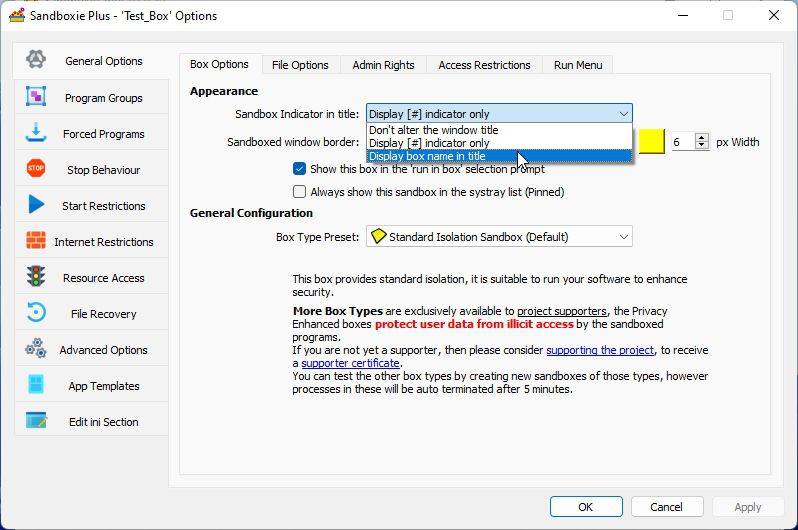The width and height of the screenshot is (798, 530).
Task: Click yellow diamond icon in Box Type Preset
Action: tap(378, 236)
